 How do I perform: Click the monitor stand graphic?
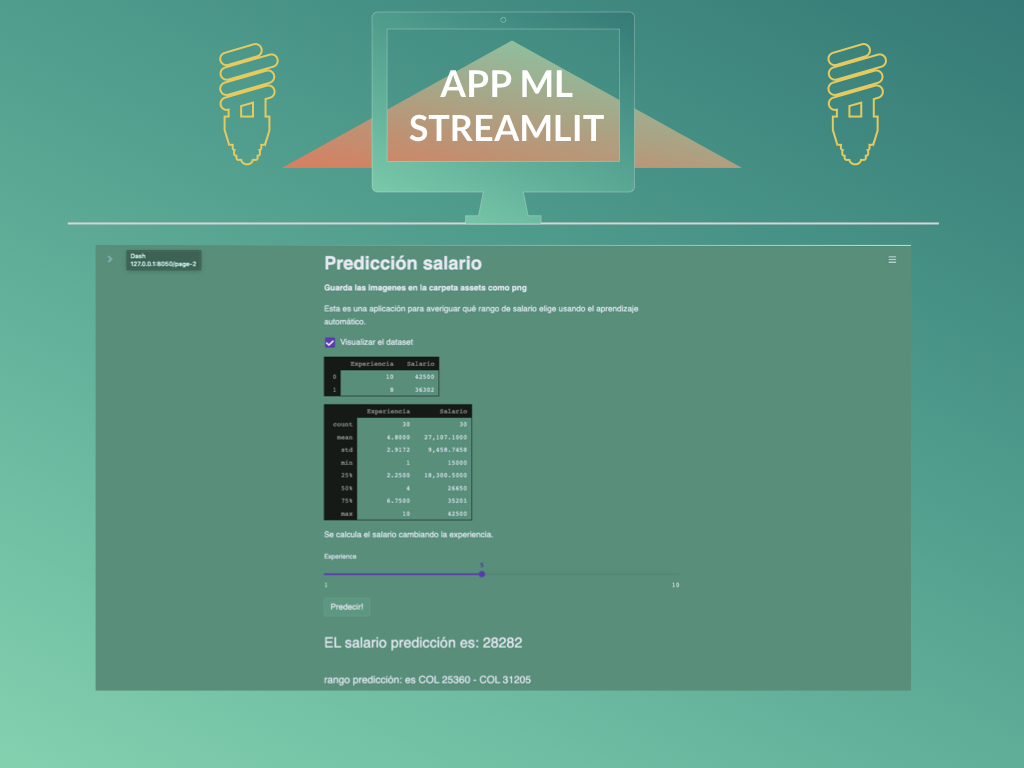point(503,206)
